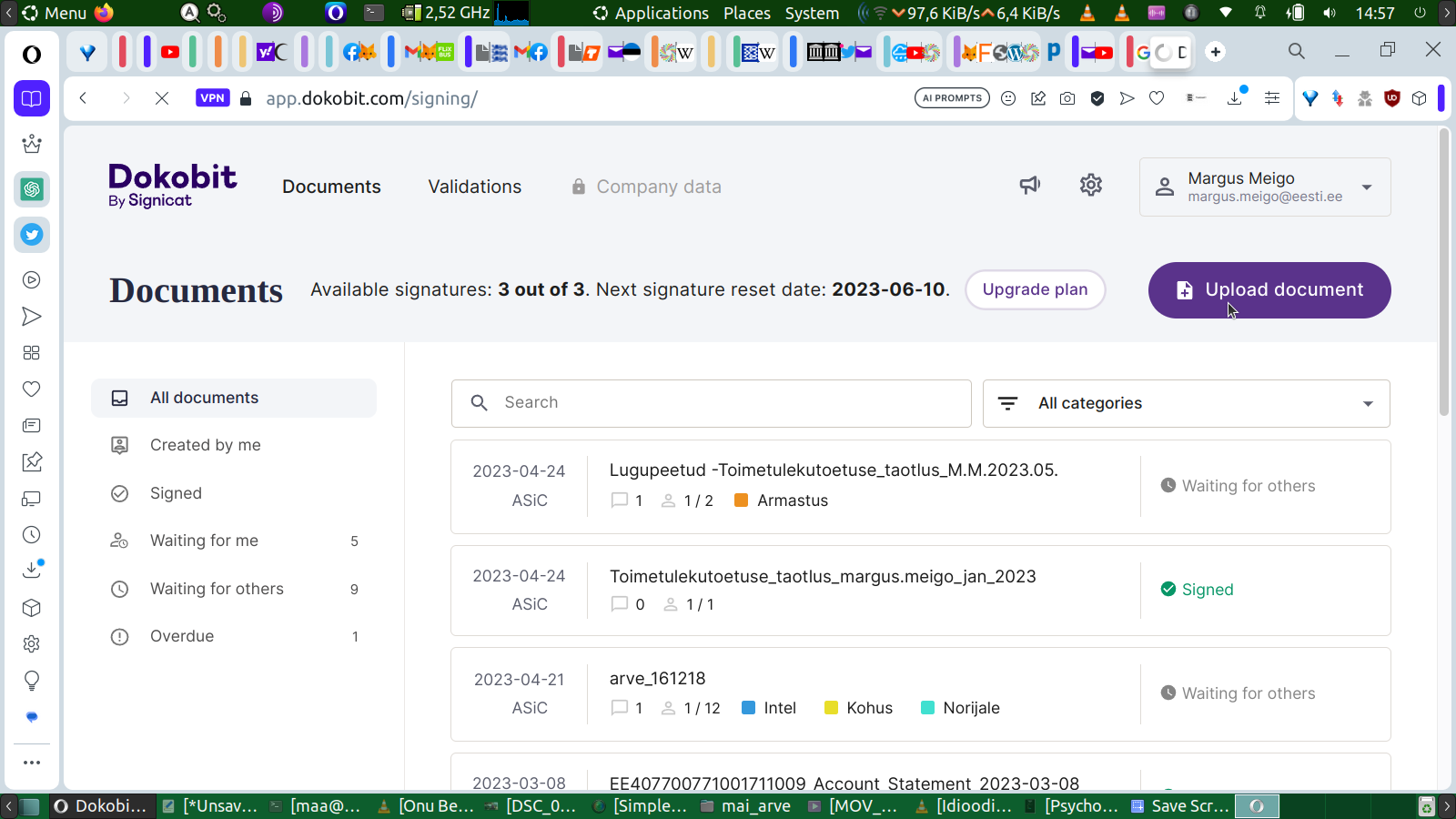This screenshot has height=819, width=1456.
Task: Click the orange Armastus category tag
Action: [781, 500]
